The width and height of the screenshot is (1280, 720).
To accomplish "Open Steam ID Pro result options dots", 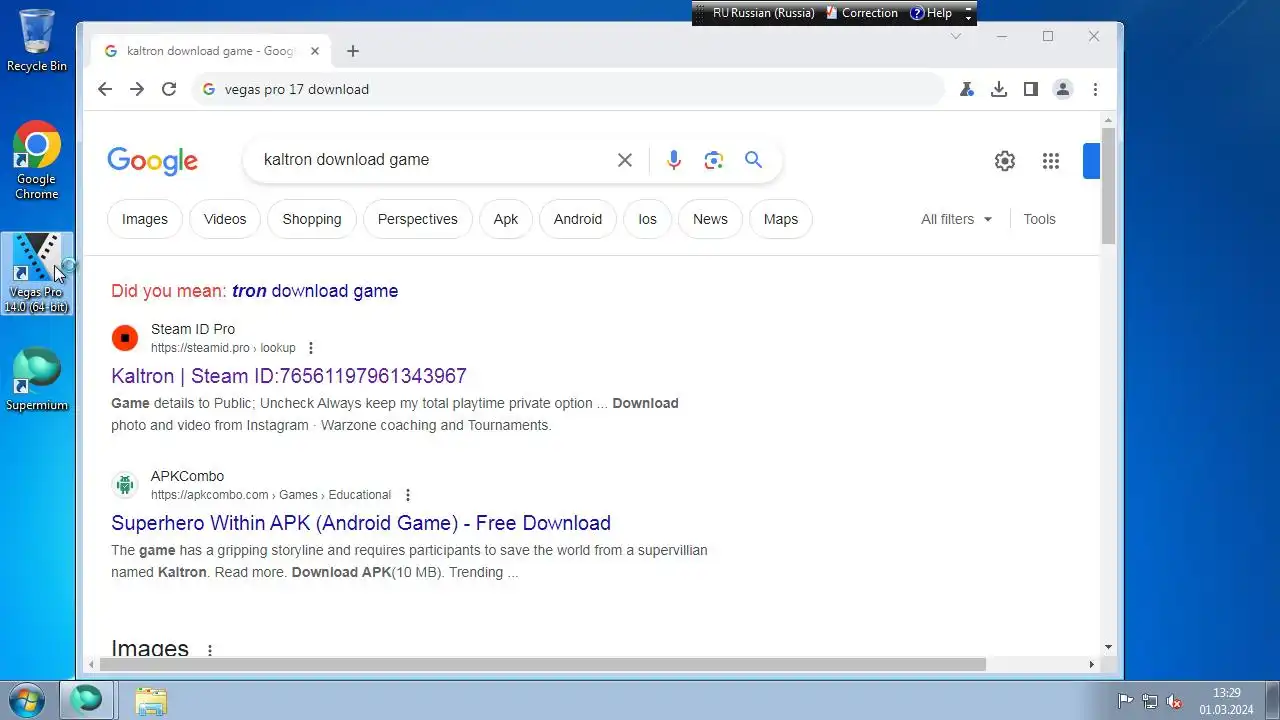I will coord(311,348).
